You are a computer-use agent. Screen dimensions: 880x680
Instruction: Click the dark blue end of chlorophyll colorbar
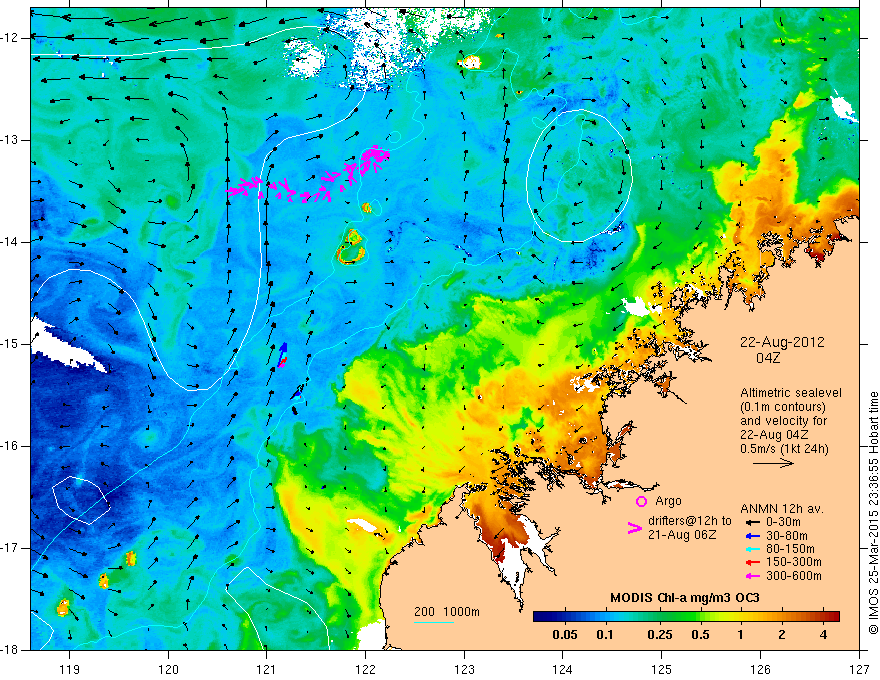542,617
